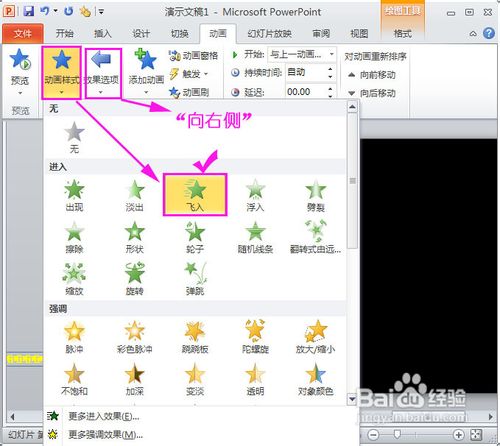Viewport: 500px width, 446px height.
Task: Select the 随机线条 random bars effect
Action: tap(255, 237)
